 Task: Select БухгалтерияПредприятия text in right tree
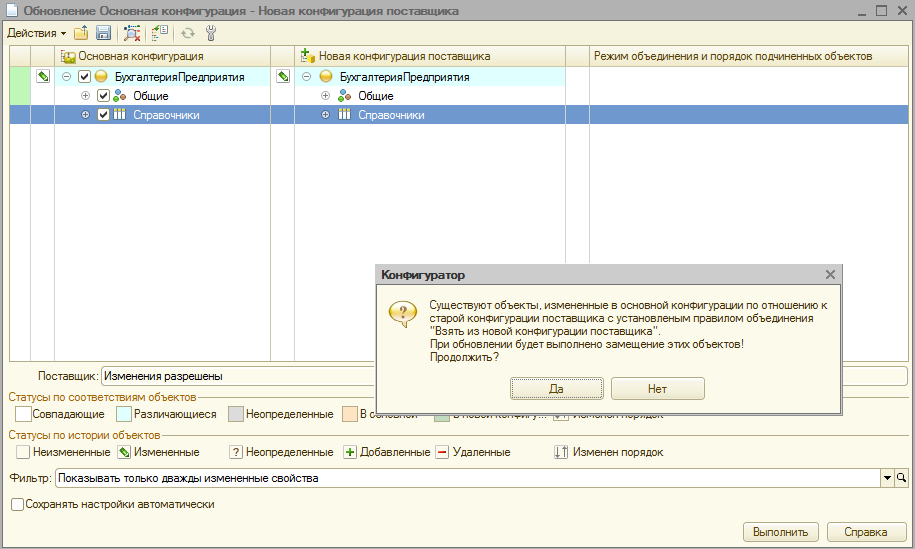[404, 77]
